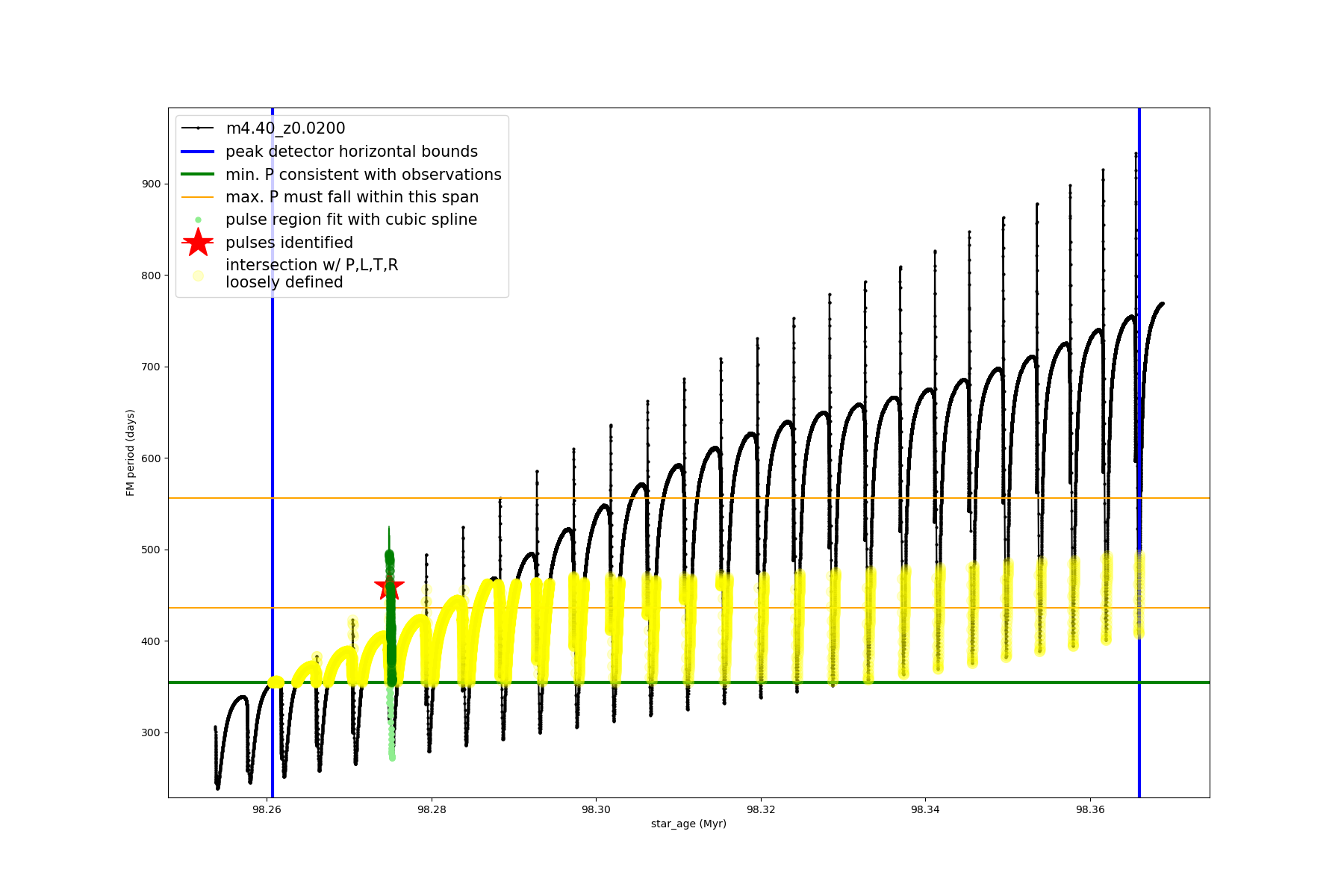The width and height of the screenshot is (1344, 896).
Task: Click the orange line sample in the legend
Action: (x=198, y=197)
